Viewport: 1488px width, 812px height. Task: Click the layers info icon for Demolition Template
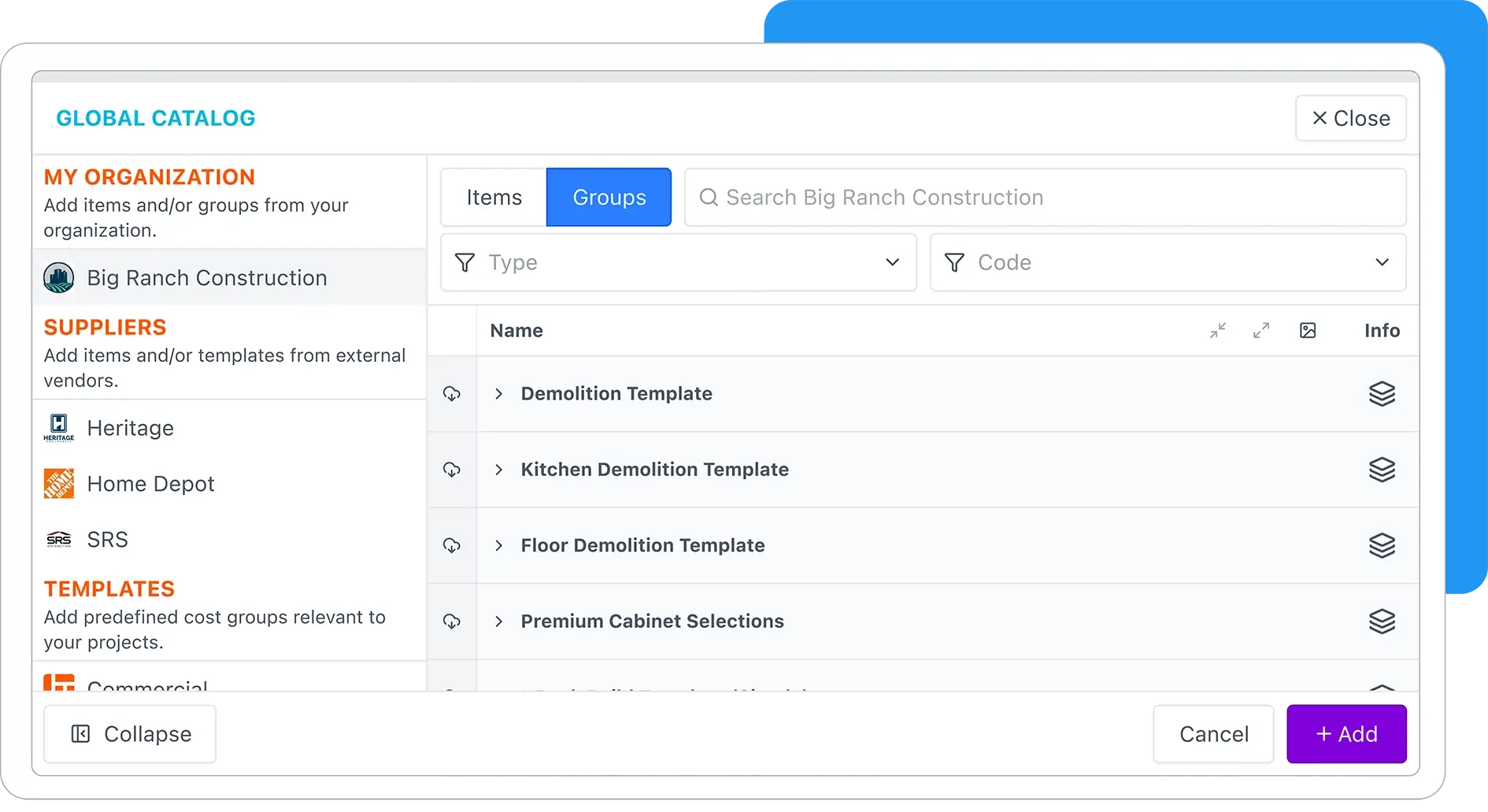point(1382,393)
